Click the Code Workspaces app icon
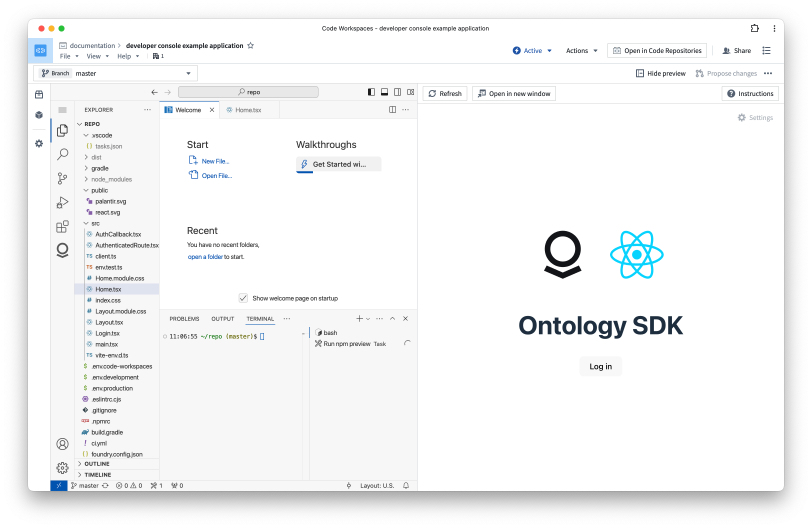 click(x=40, y=50)
